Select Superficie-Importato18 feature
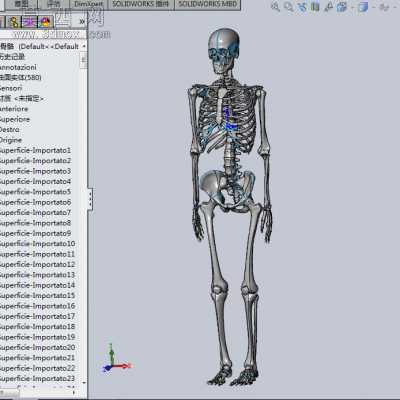The image size is (400, 400). (37, 326)
